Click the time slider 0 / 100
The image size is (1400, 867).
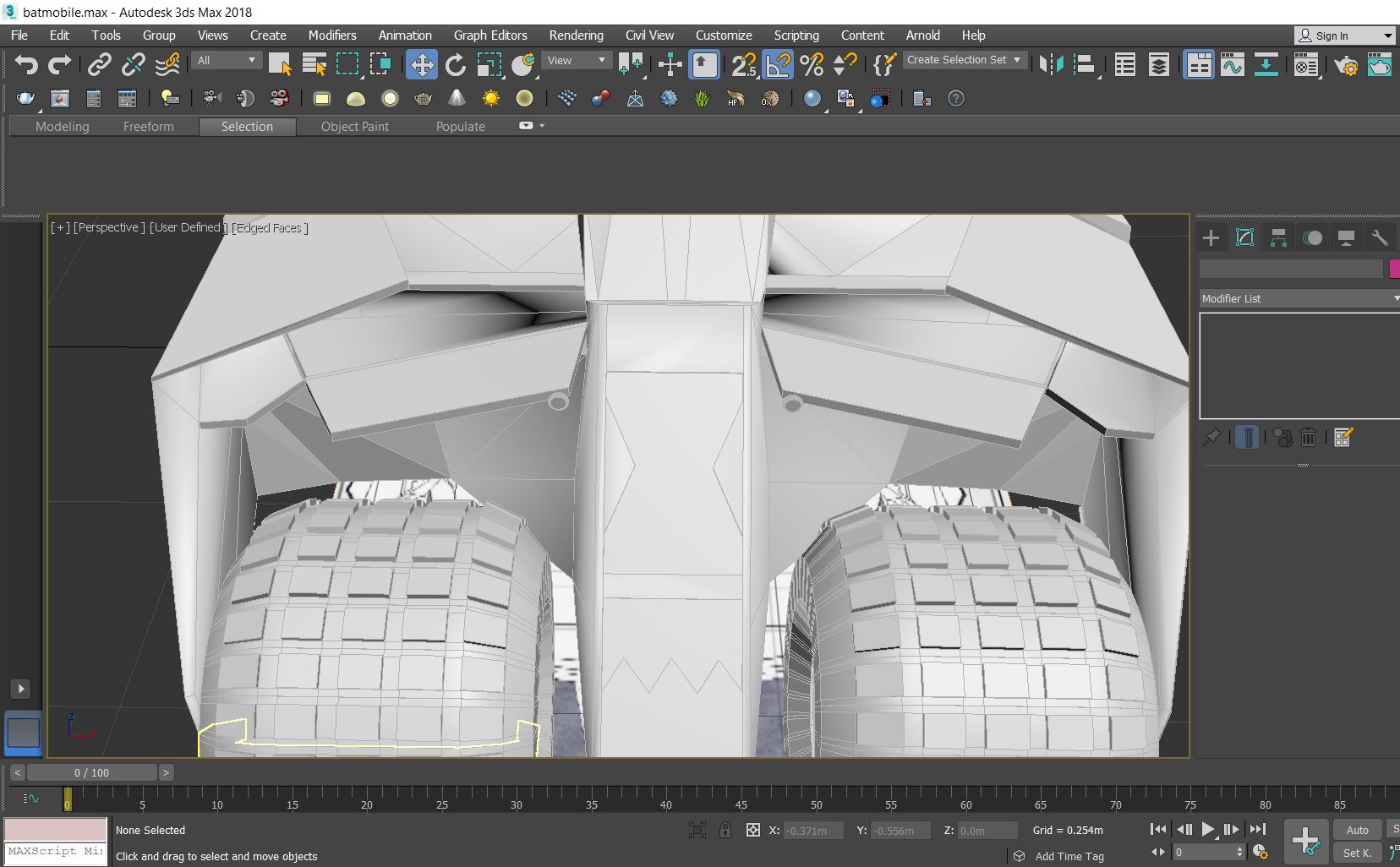tap(91, 772)
